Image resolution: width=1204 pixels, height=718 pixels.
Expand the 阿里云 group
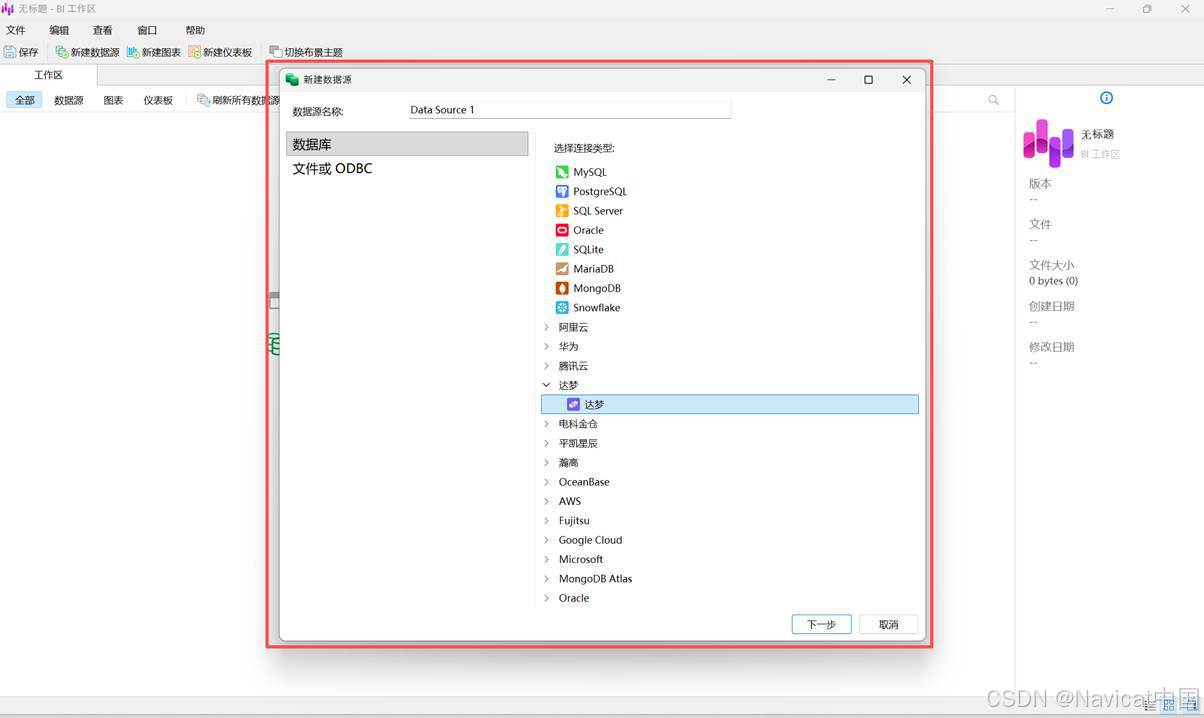click(546, 327)
